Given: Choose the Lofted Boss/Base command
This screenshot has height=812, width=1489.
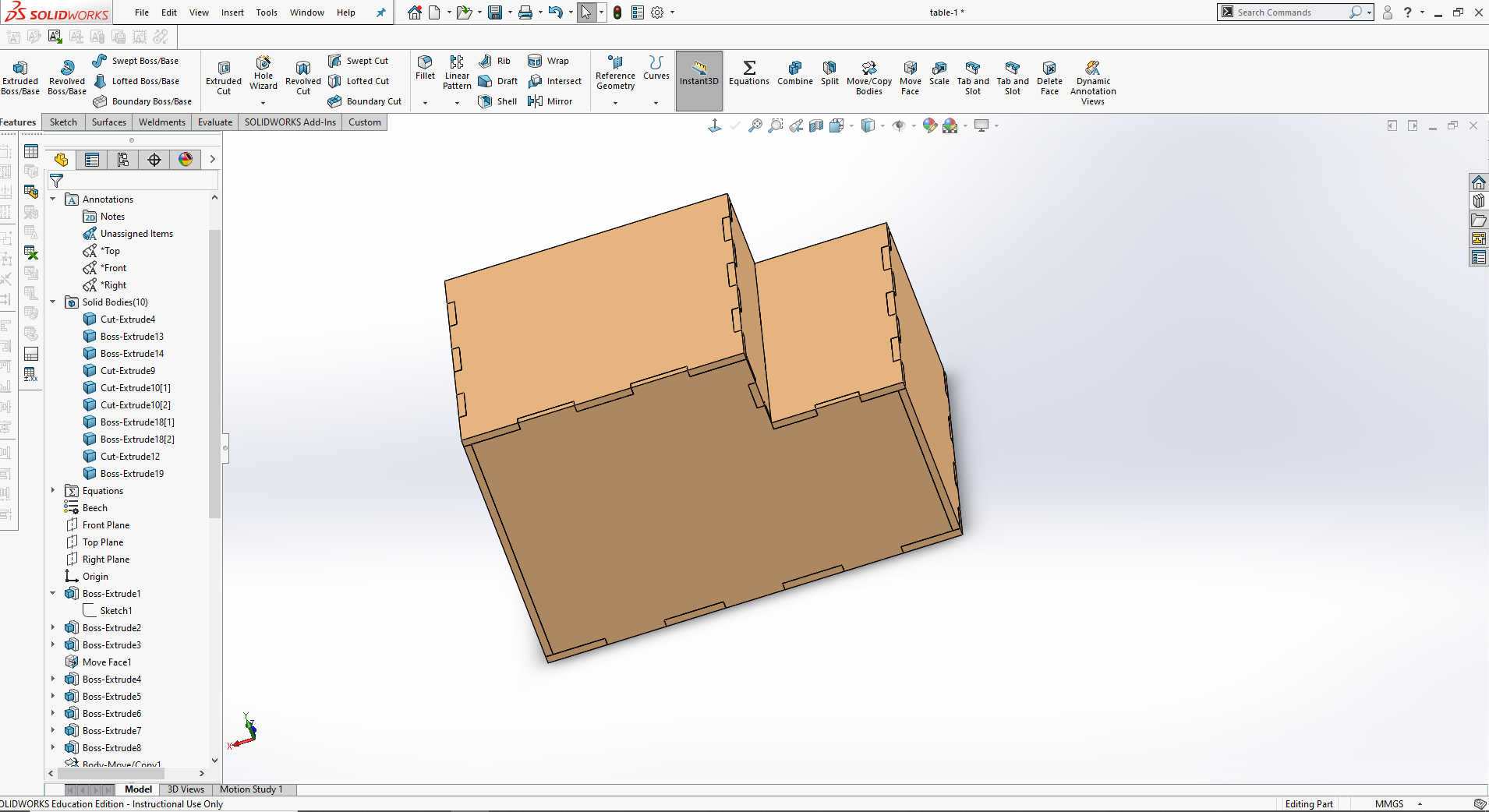Looking at the screenshot, I should point(136,81).
